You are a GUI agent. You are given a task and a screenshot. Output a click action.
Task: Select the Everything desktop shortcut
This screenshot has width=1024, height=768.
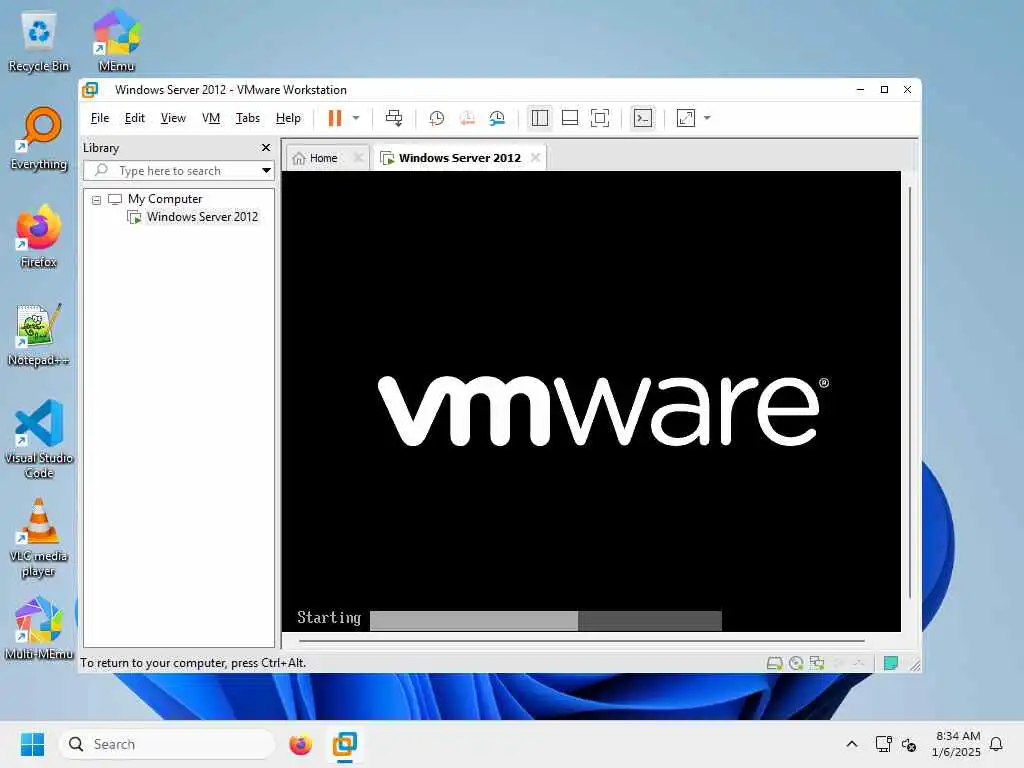tap(39, 139)
